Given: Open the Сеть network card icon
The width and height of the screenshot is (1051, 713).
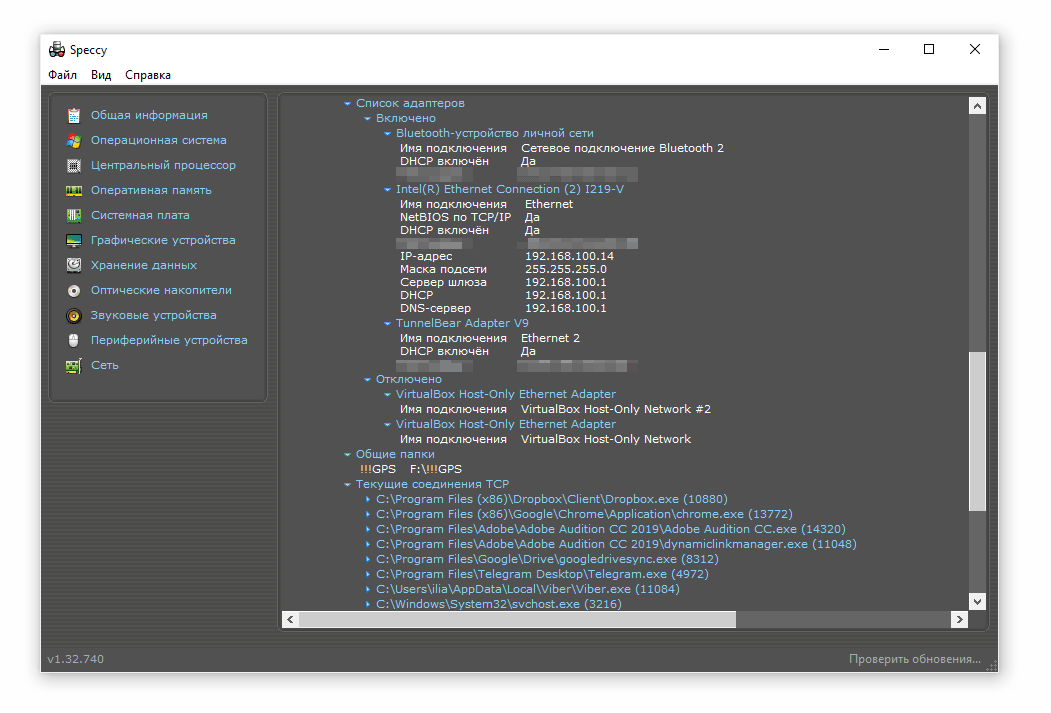Looking at the screenshot, I should click(74, 365).
